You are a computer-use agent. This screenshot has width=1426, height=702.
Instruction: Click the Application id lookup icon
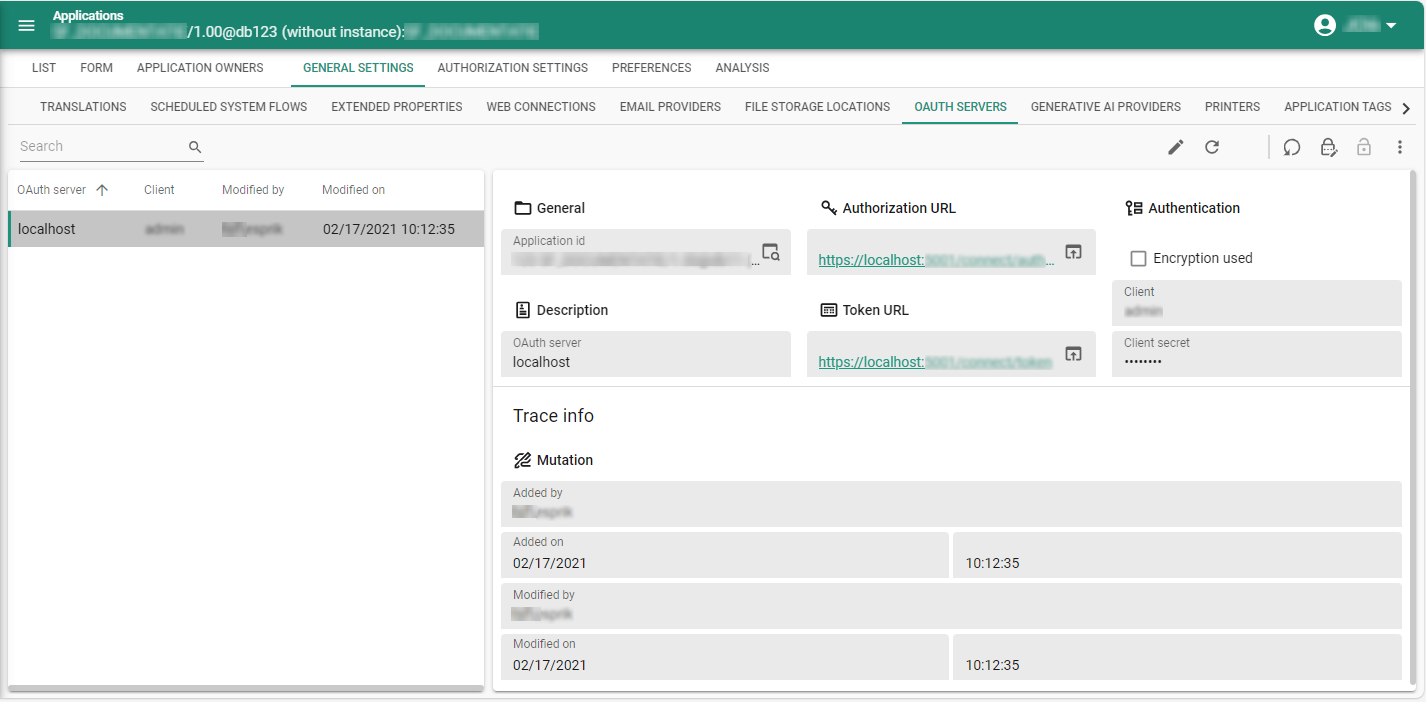click(771, 252)
